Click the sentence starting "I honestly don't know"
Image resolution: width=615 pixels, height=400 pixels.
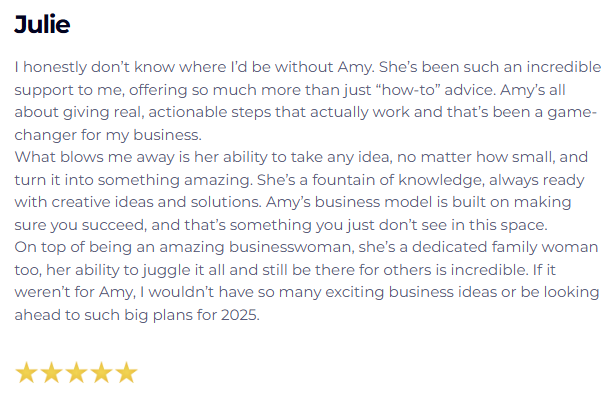195,67
